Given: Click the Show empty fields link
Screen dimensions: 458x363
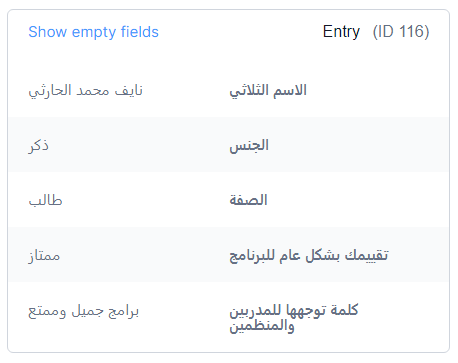Looking at the screenshot, I should 93,33.
